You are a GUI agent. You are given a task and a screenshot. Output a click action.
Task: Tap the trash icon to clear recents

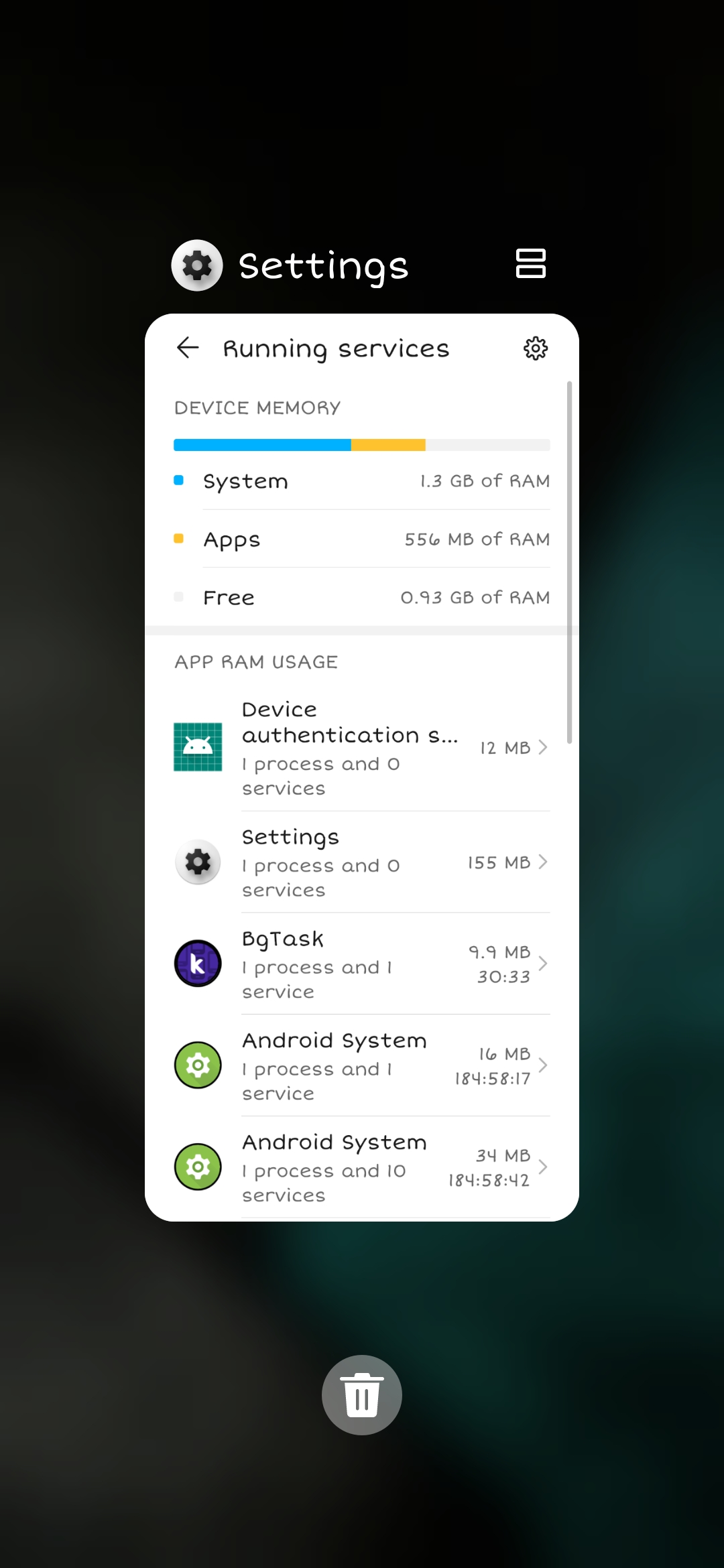(x=362, y=1395)
